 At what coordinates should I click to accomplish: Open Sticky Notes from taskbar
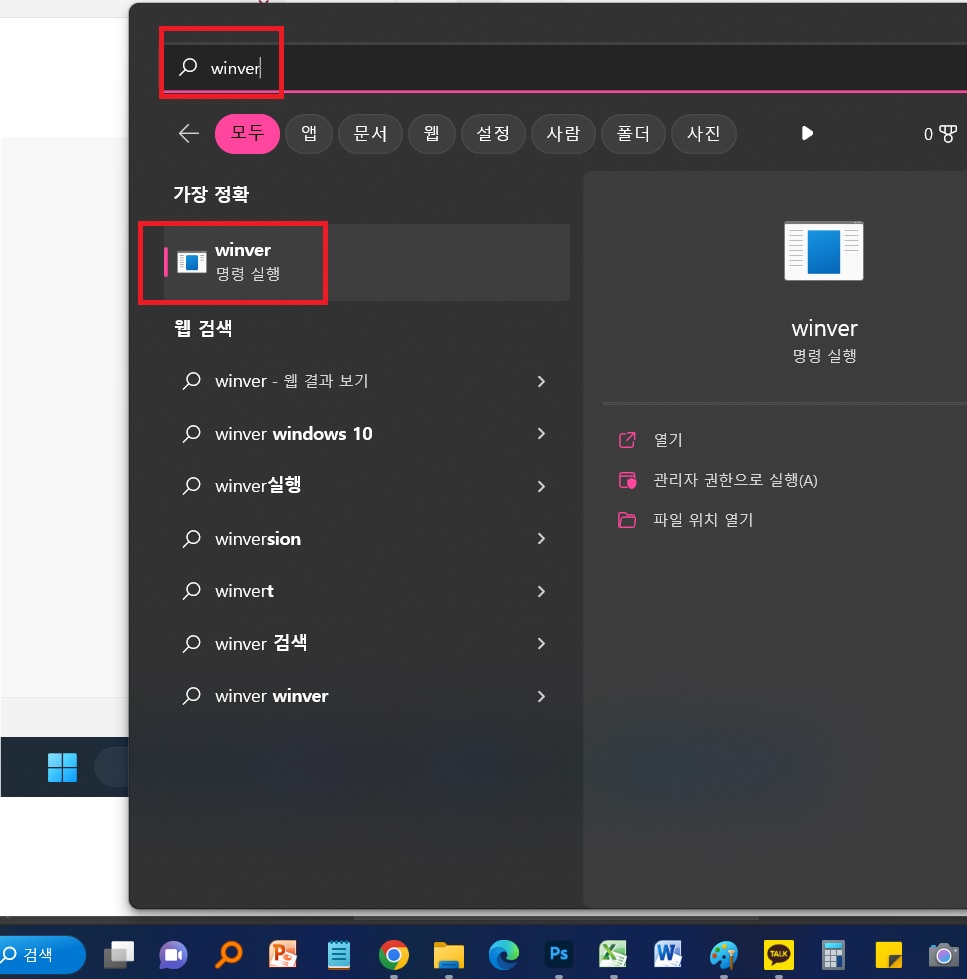(888, 955)
